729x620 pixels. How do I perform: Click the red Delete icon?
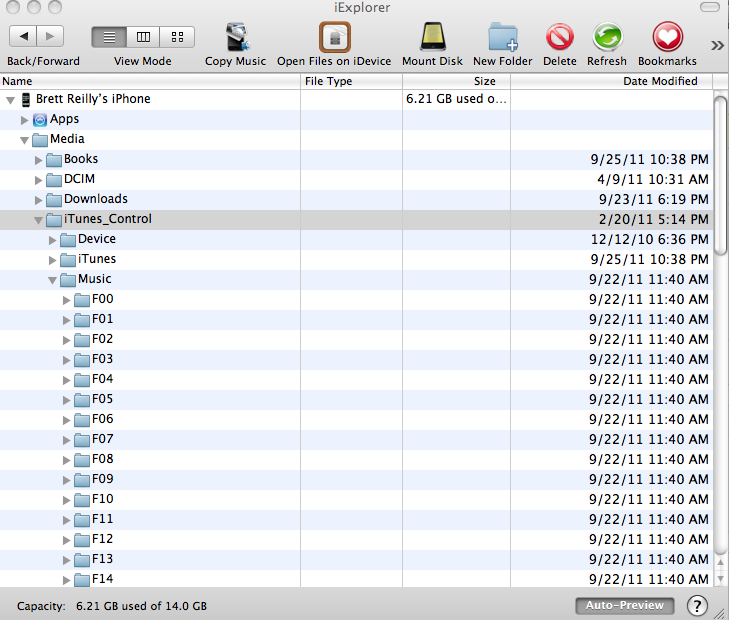click(560, 37)
